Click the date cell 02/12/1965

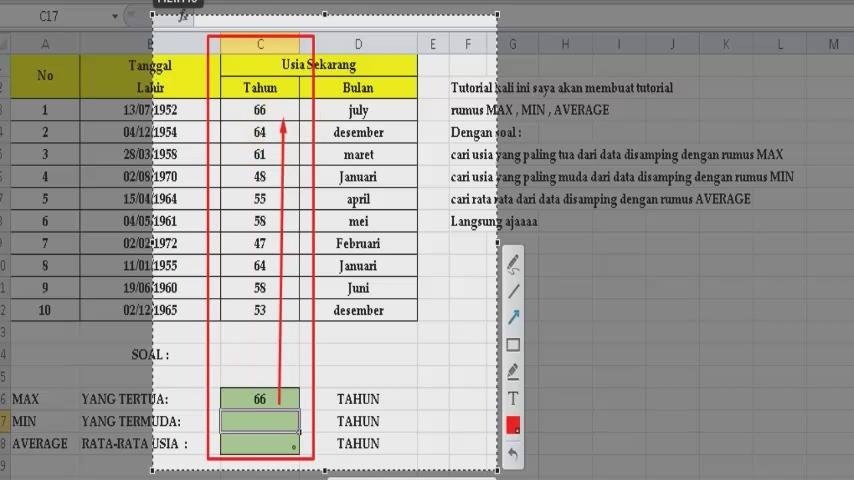(150, 310)
